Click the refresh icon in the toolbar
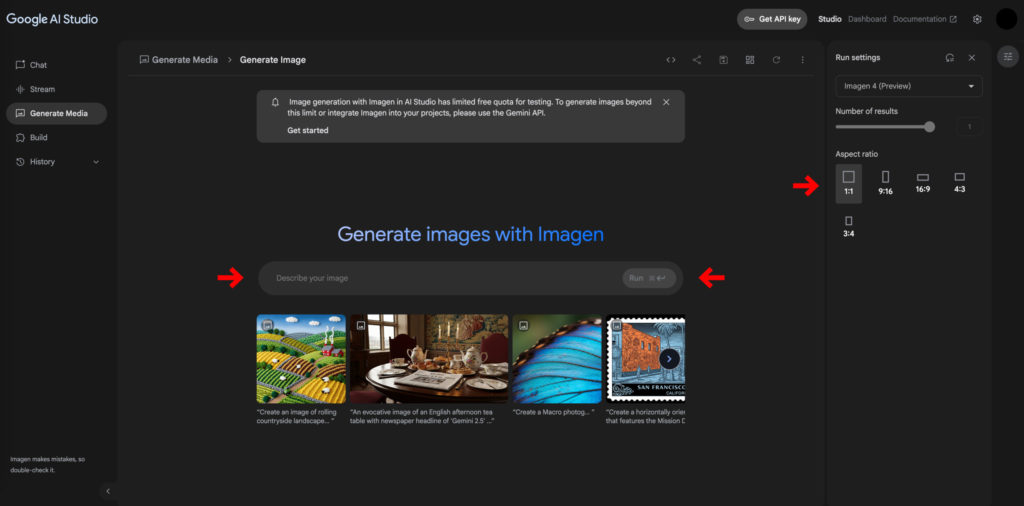The image size is (1024, 506). [x=776, y=59]
